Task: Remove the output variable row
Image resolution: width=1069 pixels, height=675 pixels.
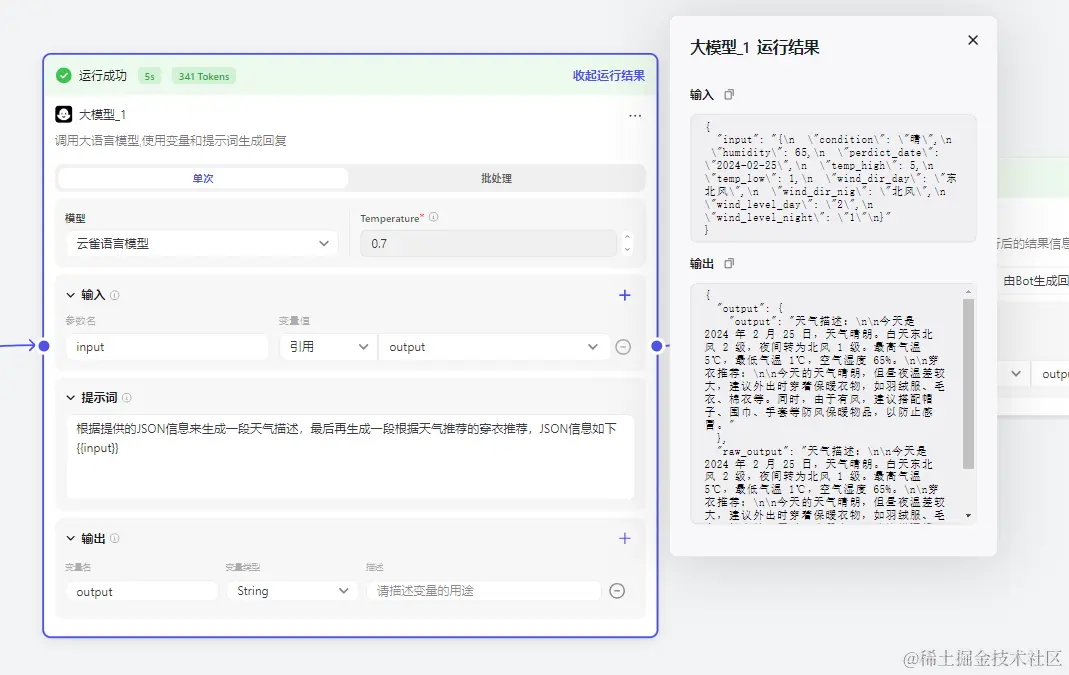Action: pyautogui.click(x=617, y=591)
